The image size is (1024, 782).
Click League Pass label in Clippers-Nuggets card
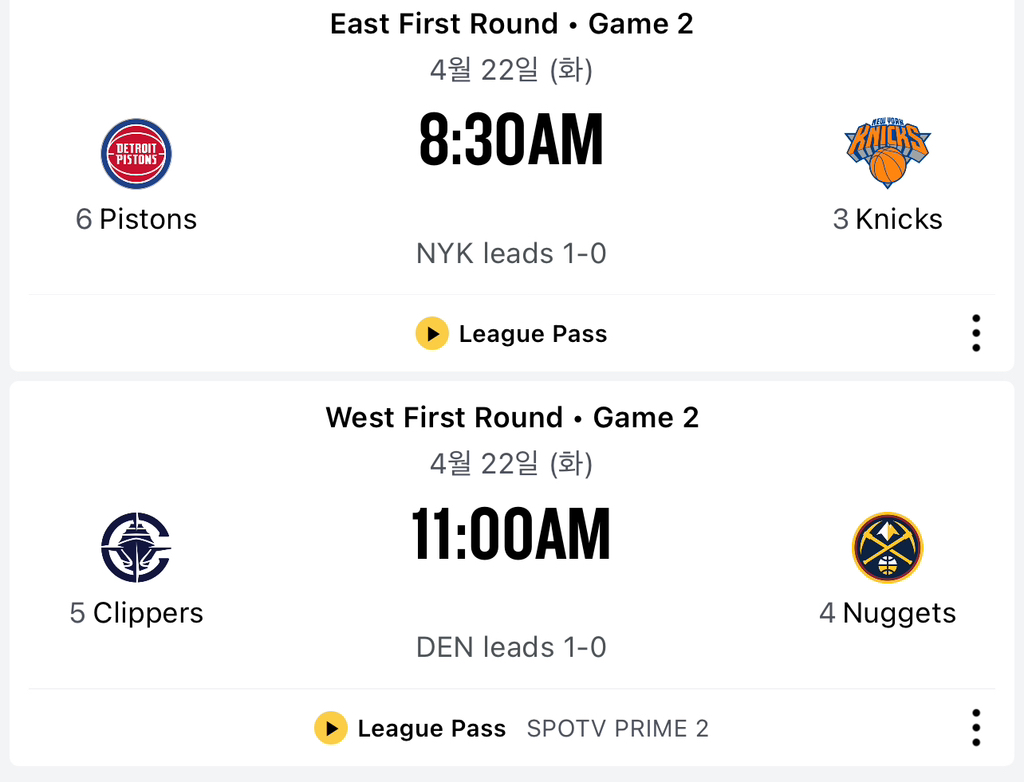point(431,729)
